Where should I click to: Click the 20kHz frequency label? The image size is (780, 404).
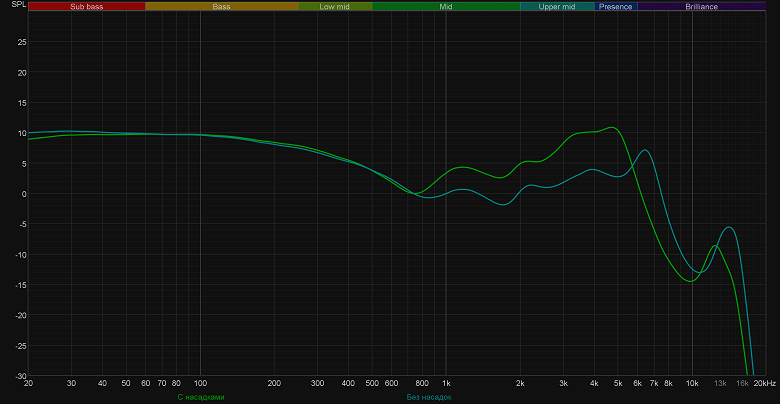pos(765,383)
